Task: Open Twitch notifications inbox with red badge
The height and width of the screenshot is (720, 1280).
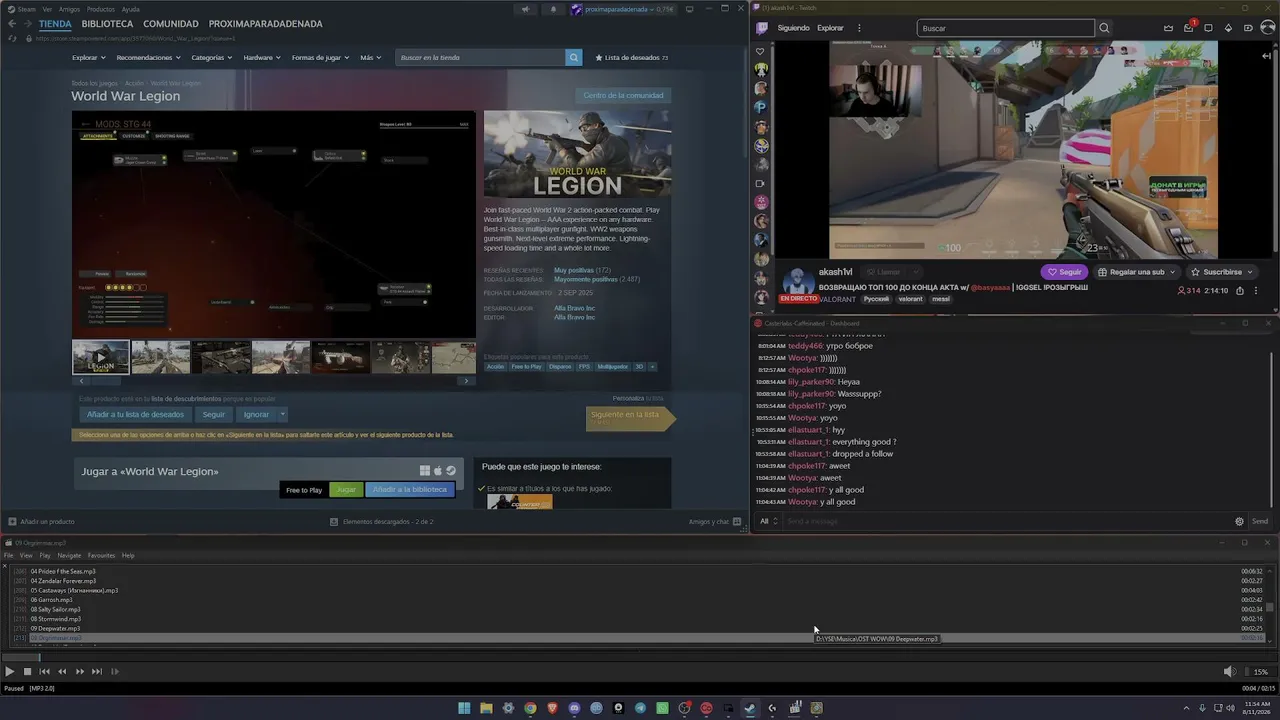Action: 1189,27
